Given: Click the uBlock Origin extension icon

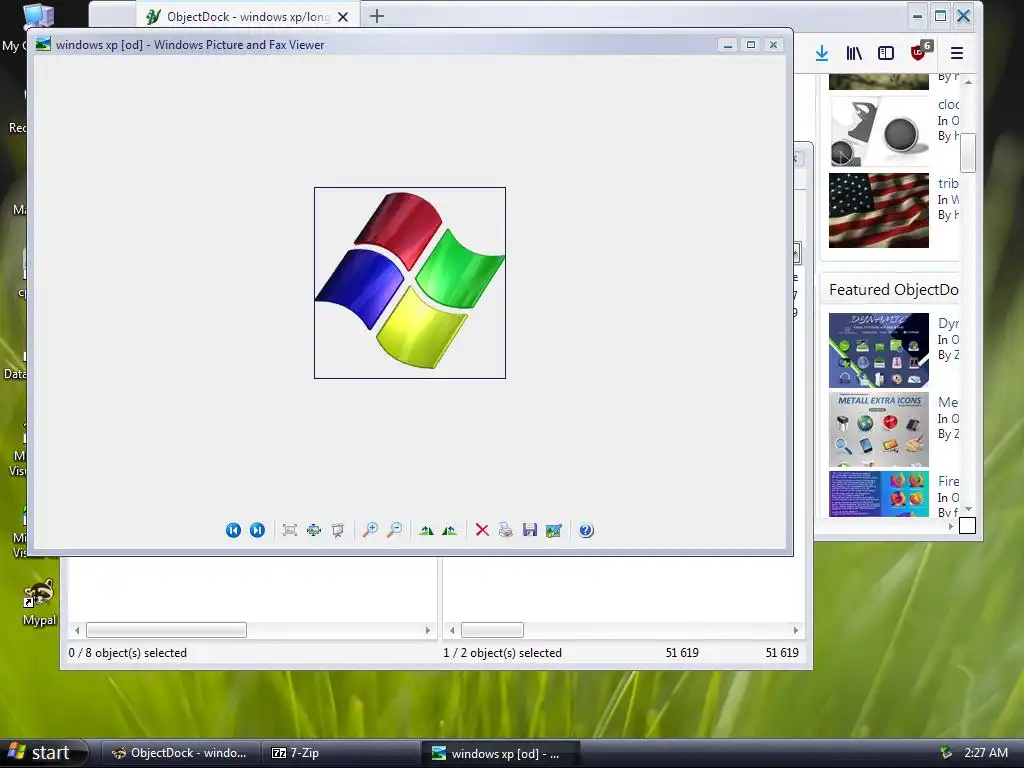Looking at the screenshot, I should [920, 52].
